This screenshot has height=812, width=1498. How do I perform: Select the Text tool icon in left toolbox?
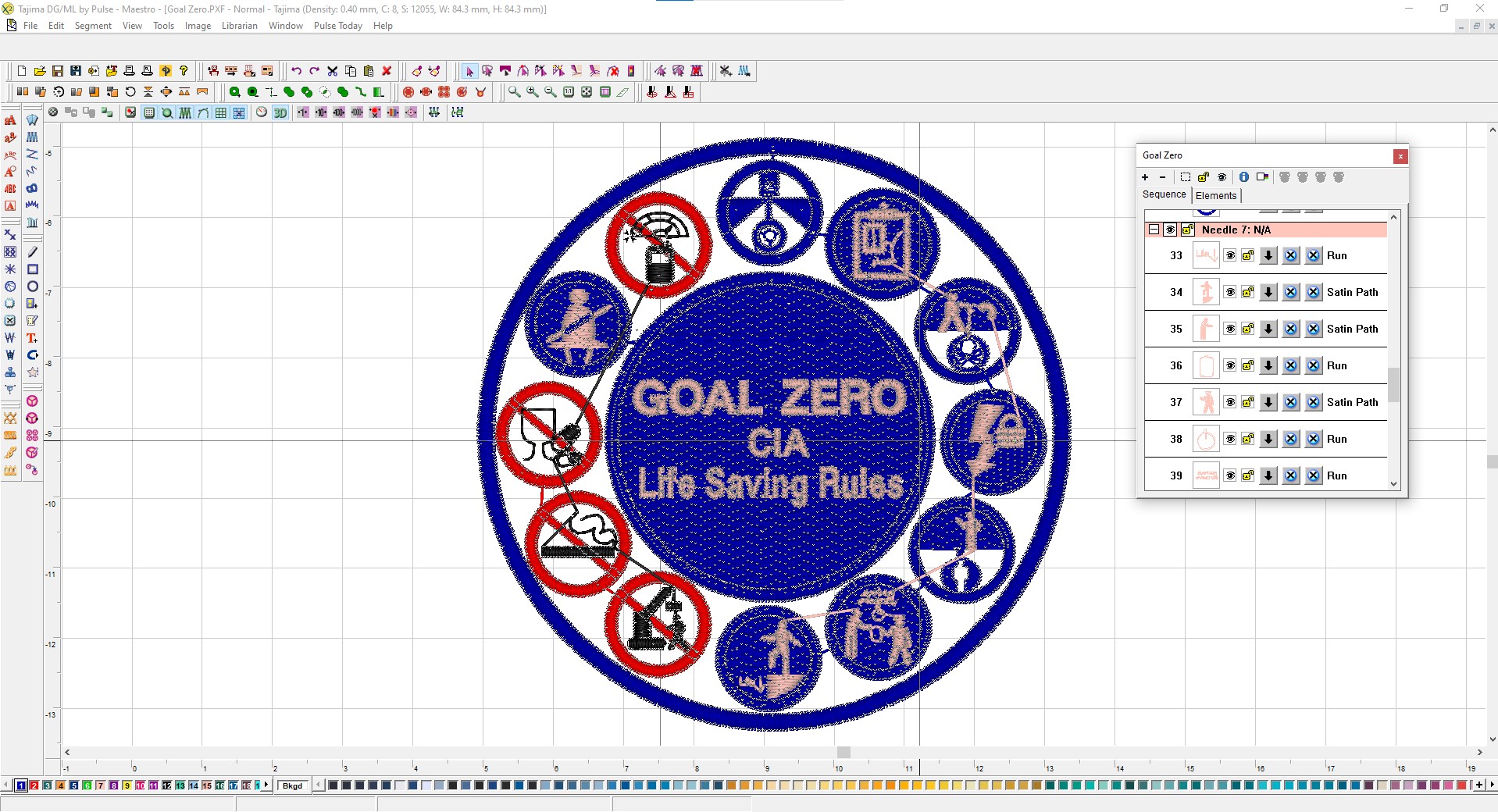click(32, 338)
